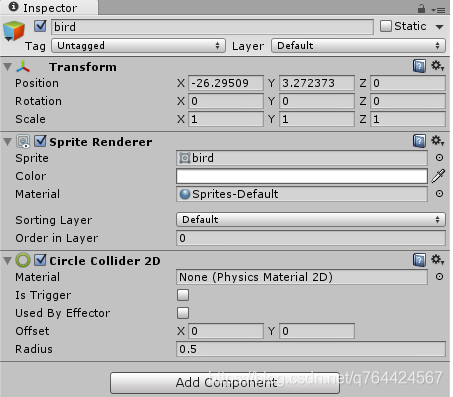Enable the Static checkbox
The height and width of the screenshot is (397, 453).
pyautogui.click(x=386, y=26)
